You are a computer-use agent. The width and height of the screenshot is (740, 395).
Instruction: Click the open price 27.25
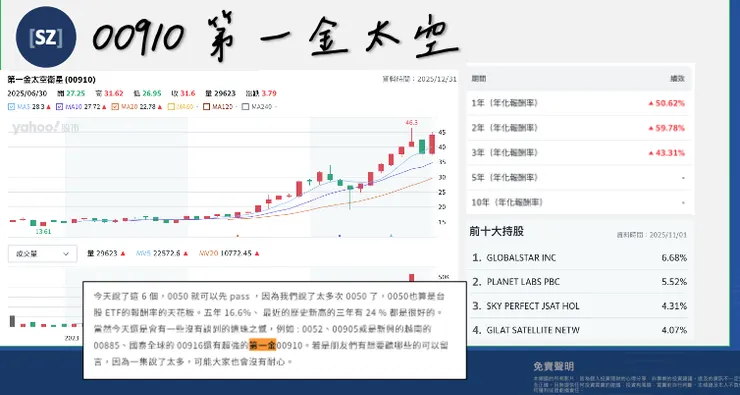[x=76, y=93]
